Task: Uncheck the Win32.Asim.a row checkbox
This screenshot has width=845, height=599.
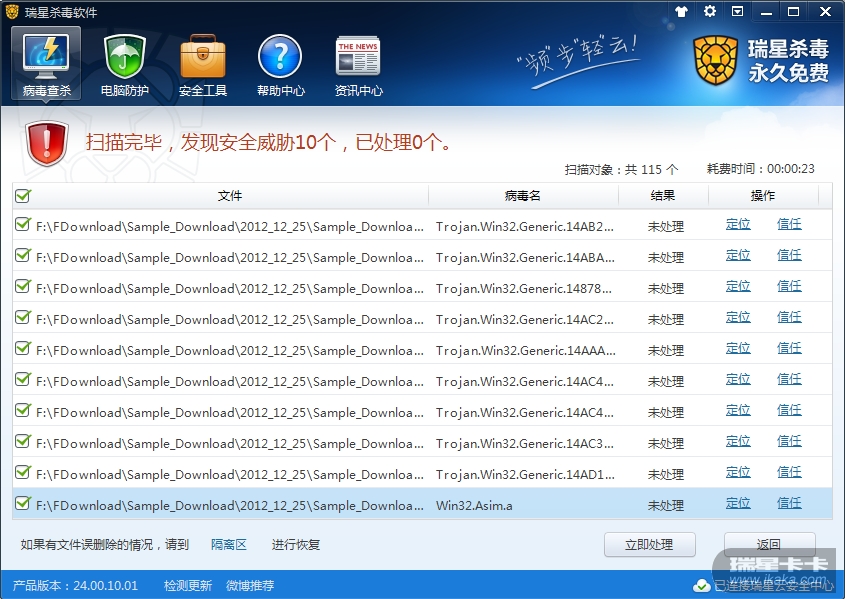Action: [23, 503]
